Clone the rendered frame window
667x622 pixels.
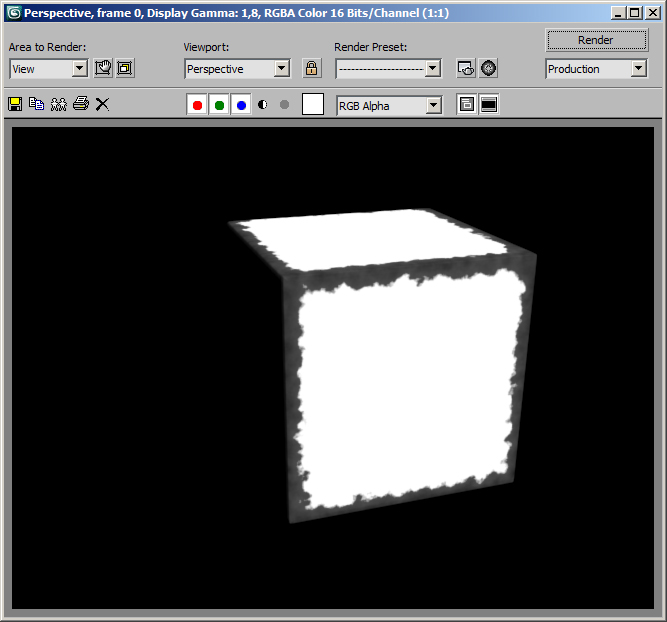59,104
